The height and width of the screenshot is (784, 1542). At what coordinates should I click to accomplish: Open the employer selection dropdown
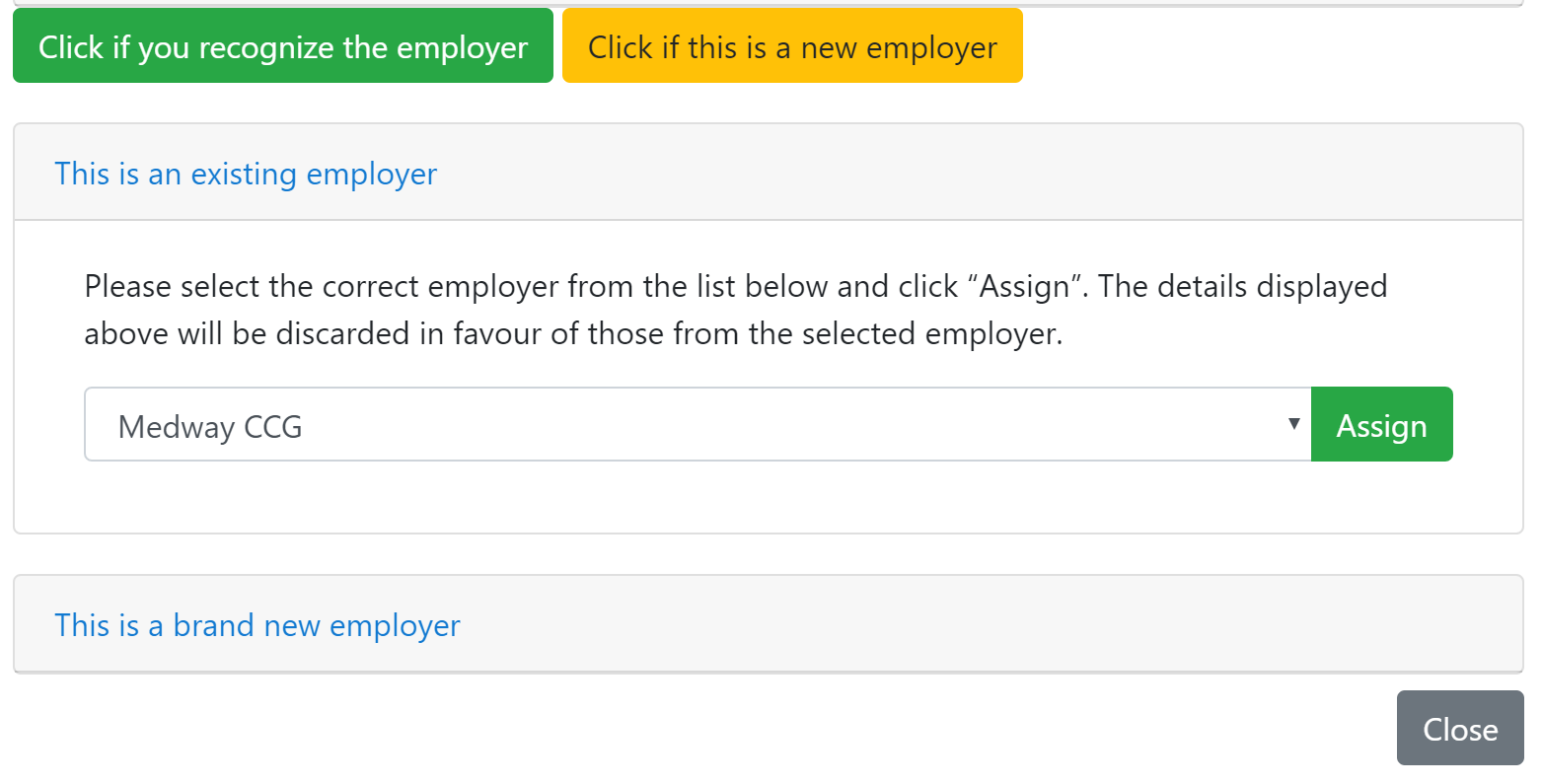pyautogui.click(x=697, y=425)
